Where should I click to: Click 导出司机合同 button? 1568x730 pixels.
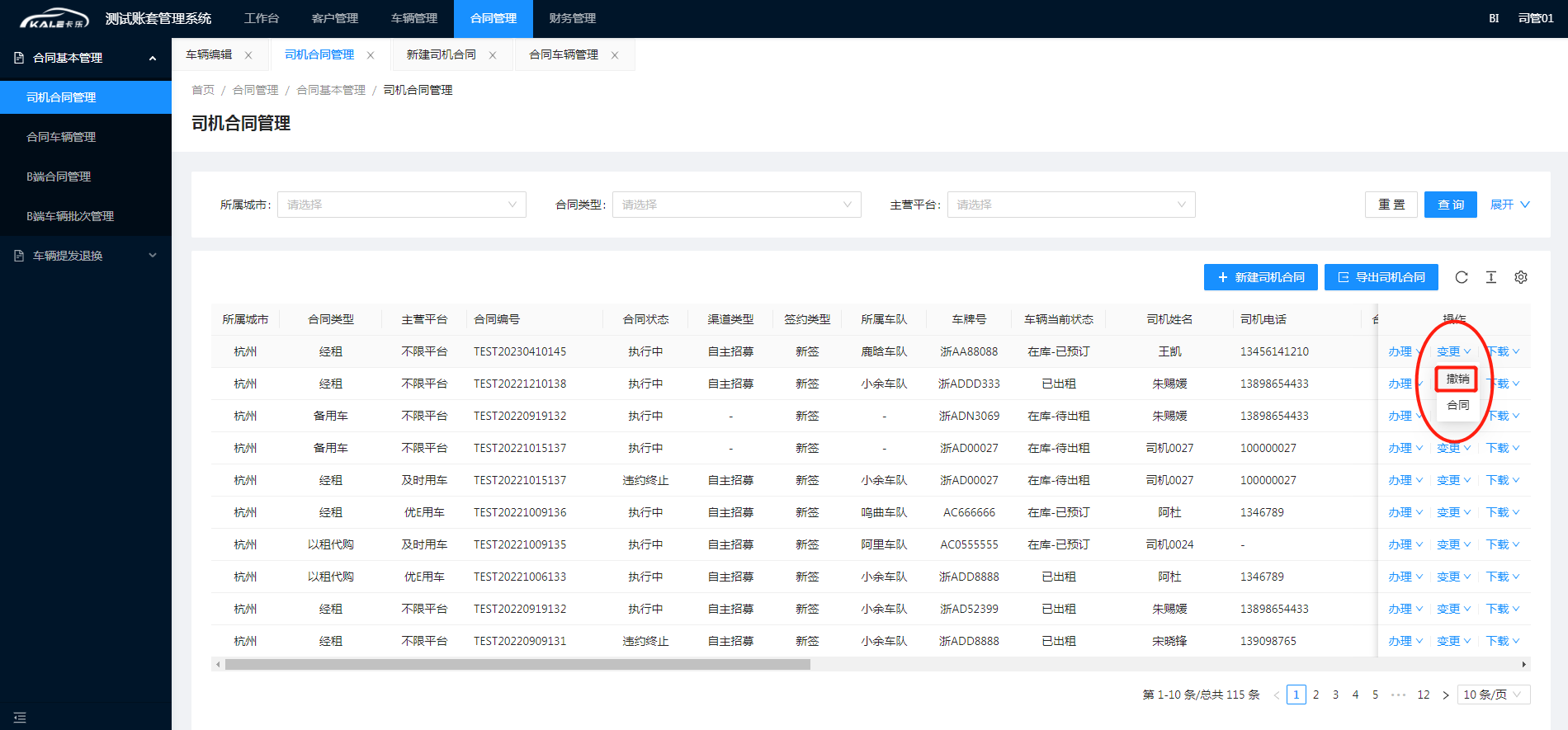pyautogui.click(x=1381, y=277)
